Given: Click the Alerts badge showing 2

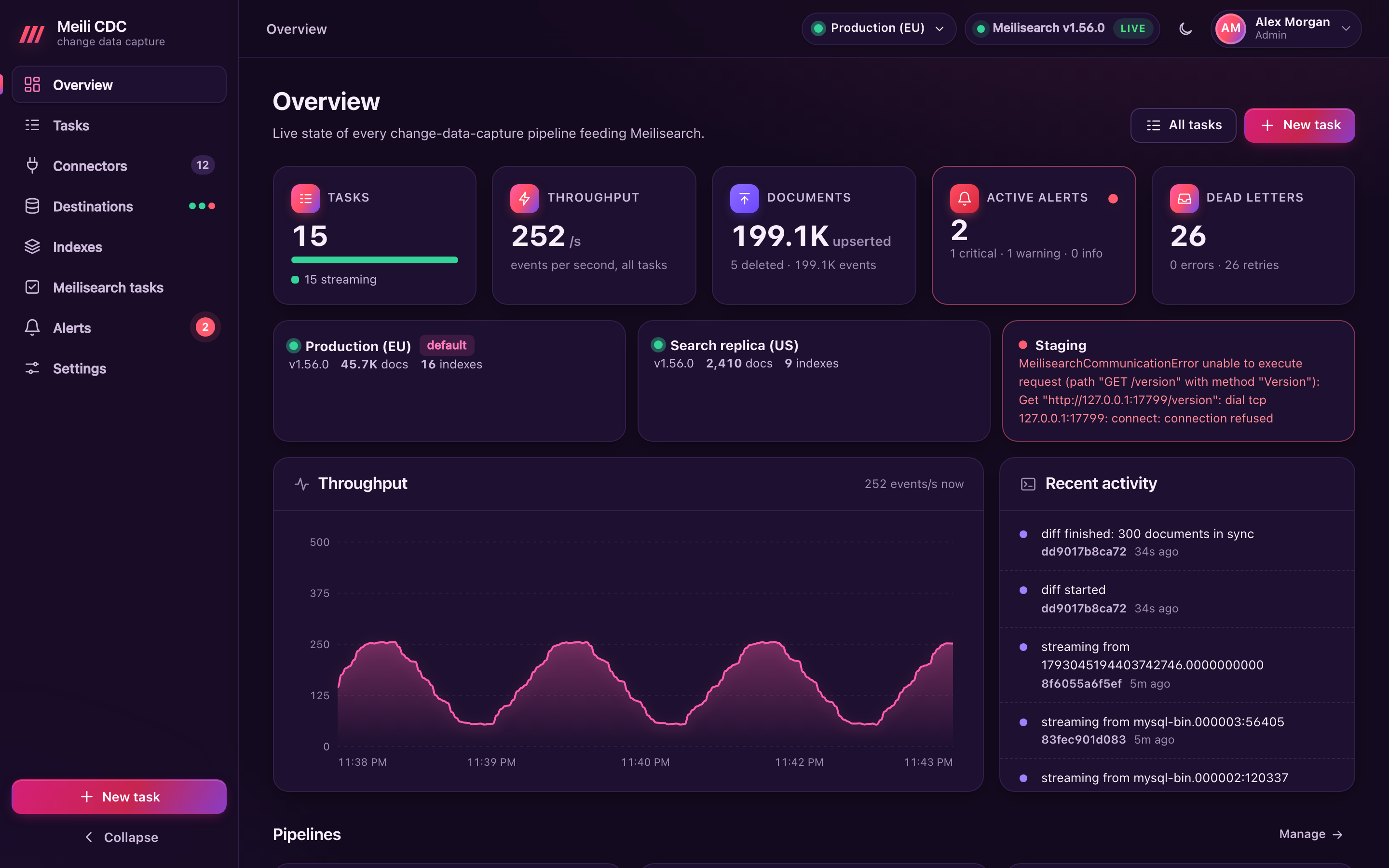Looking at the screenshot, I should (x=205, y=327).
